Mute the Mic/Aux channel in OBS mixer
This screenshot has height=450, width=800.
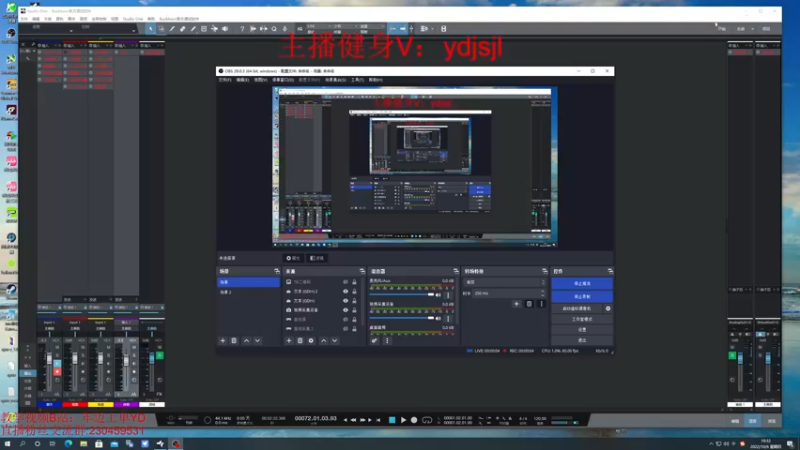point(438,295)
